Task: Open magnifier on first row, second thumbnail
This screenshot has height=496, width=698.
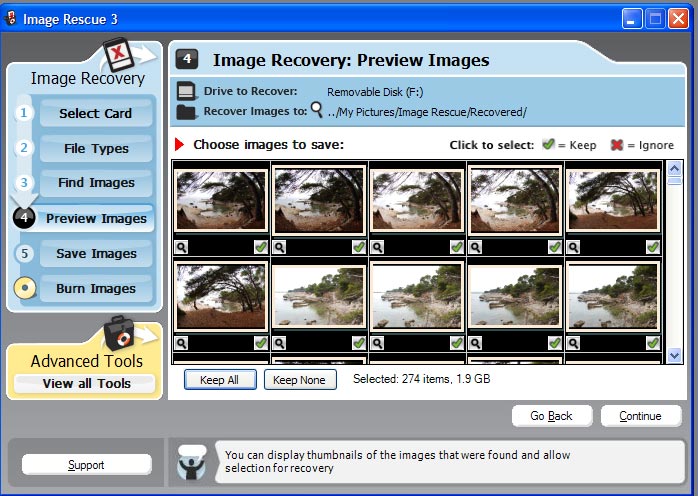Action: (279, 247)
